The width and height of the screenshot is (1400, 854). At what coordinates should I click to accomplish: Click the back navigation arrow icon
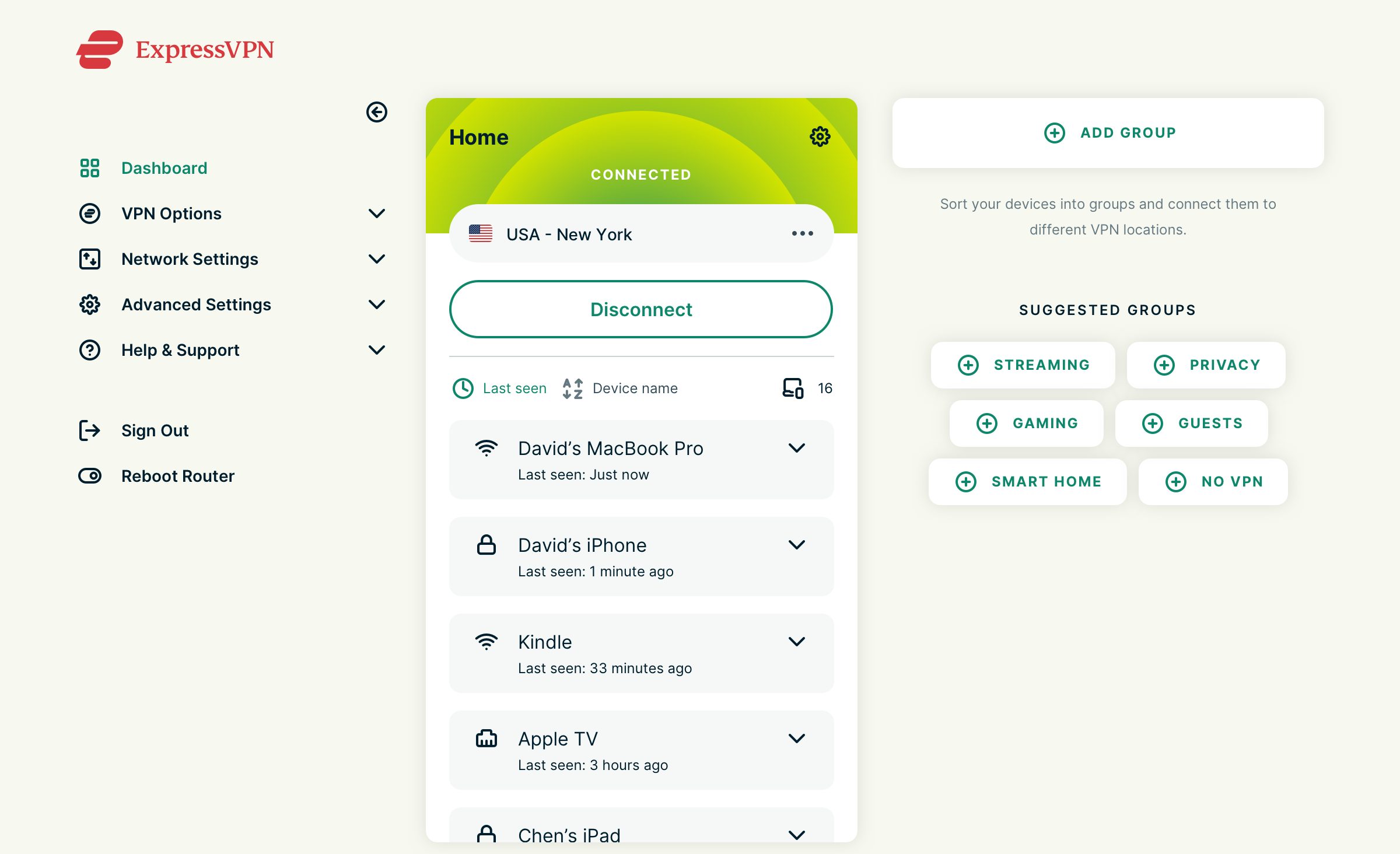[377, 112]
